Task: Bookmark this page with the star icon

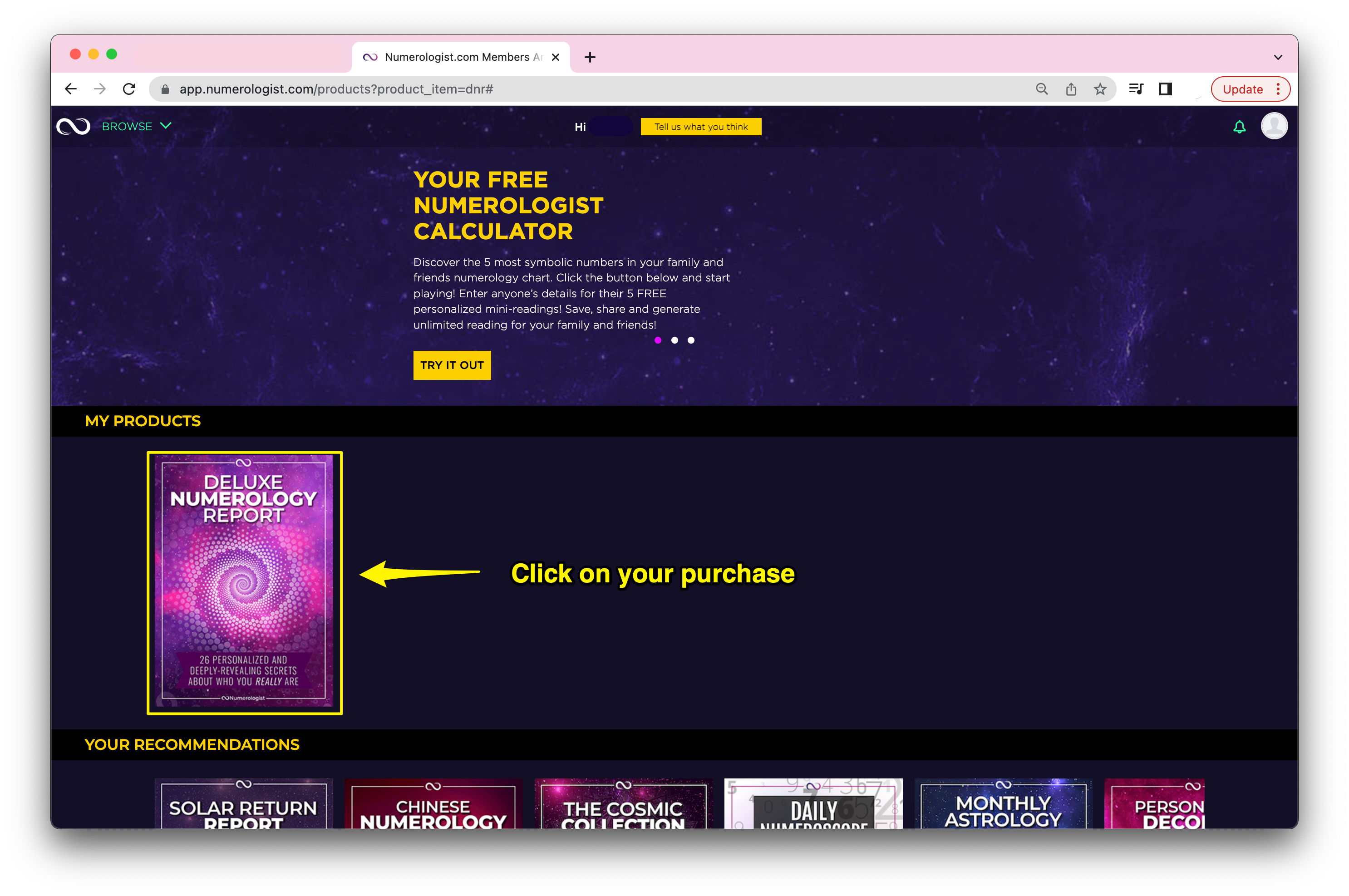Action: (x=1100, y=89)
